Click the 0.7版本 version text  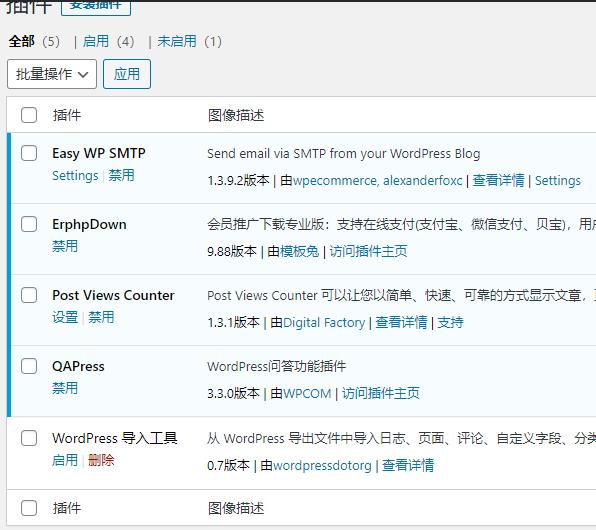click(x=228, y=465)
